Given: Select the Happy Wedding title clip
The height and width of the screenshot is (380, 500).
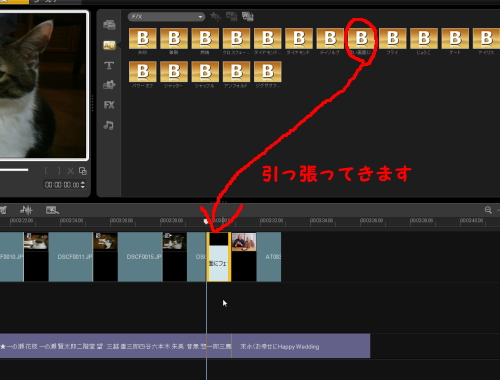Looking at the screenshot, I should tap(301, 346).
